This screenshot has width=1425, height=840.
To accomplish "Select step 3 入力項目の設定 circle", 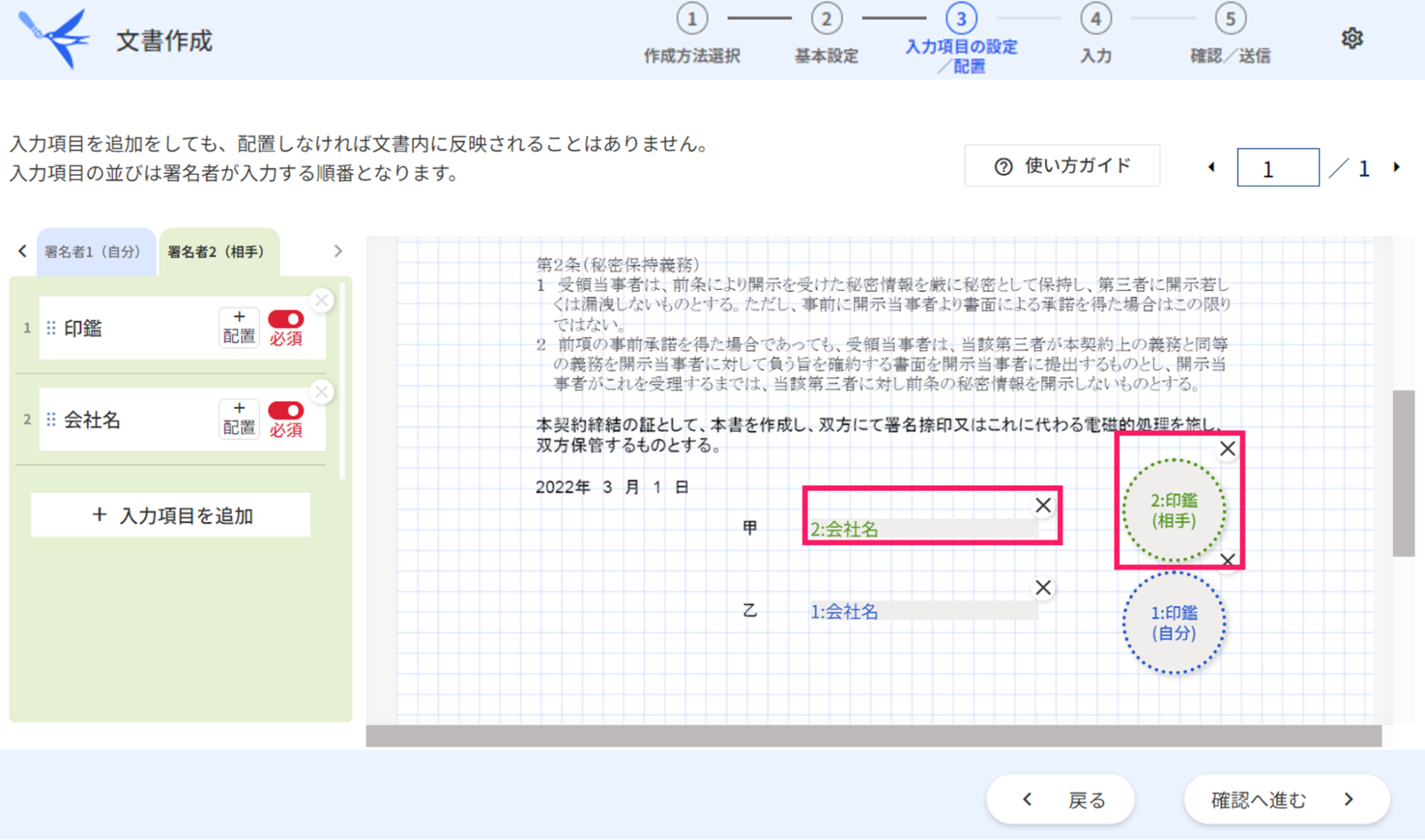I will [x=961, y=19].
